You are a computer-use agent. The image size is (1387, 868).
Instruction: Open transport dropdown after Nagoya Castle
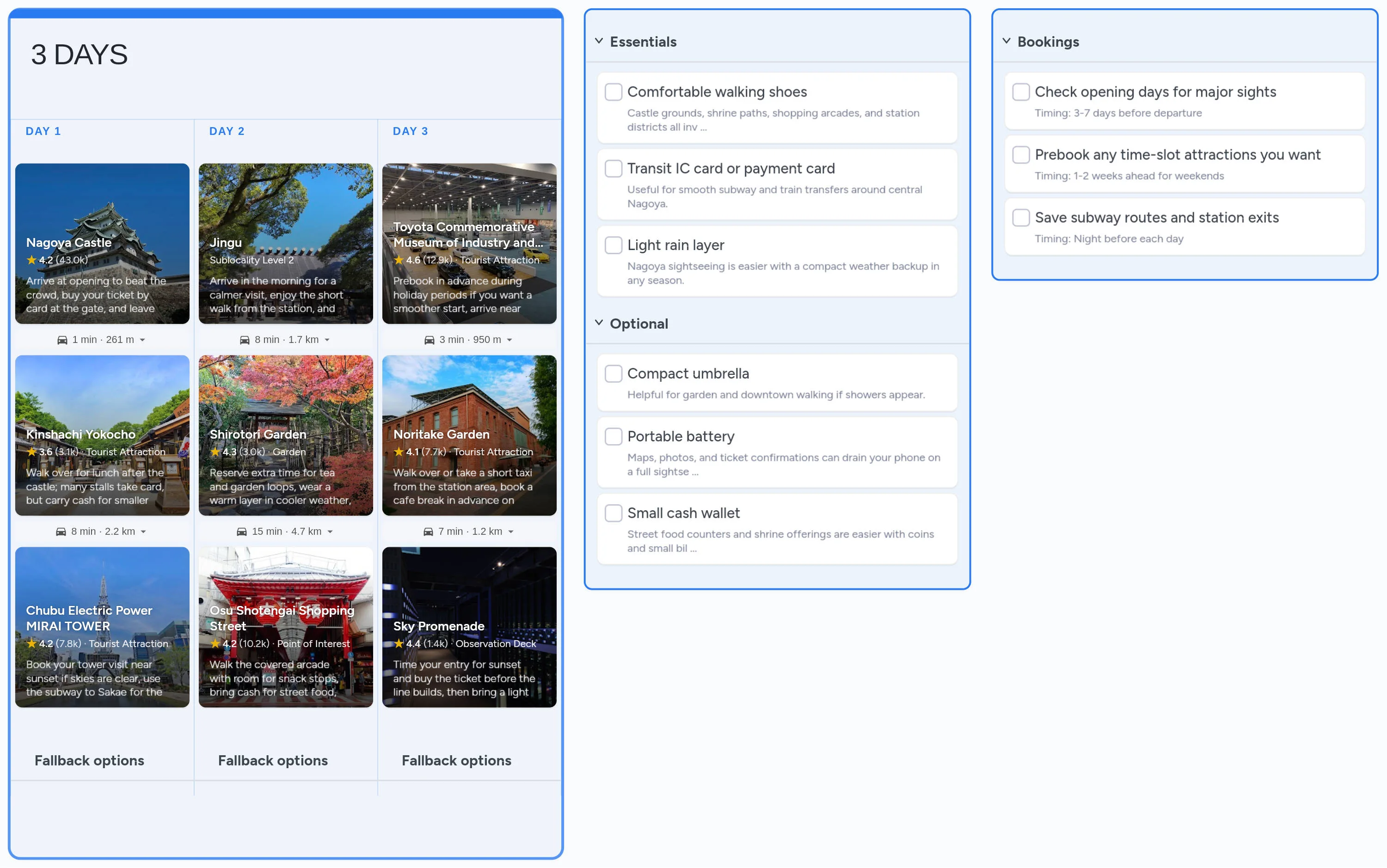[142, 340]
